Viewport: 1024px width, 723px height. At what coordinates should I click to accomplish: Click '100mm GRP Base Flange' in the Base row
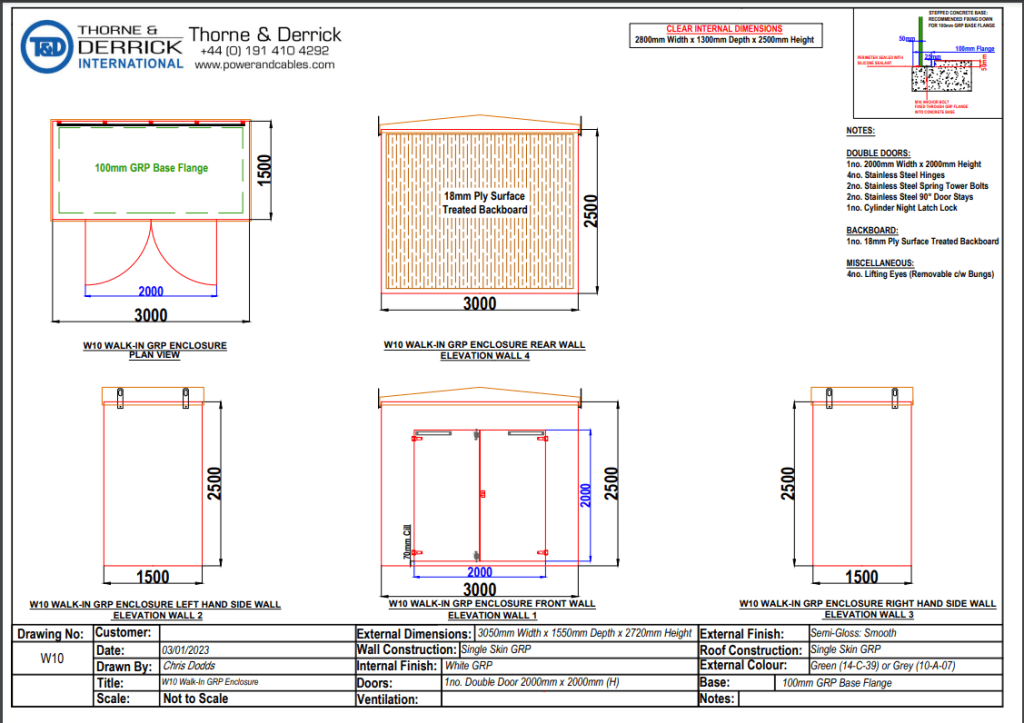[x=837, y=683]
